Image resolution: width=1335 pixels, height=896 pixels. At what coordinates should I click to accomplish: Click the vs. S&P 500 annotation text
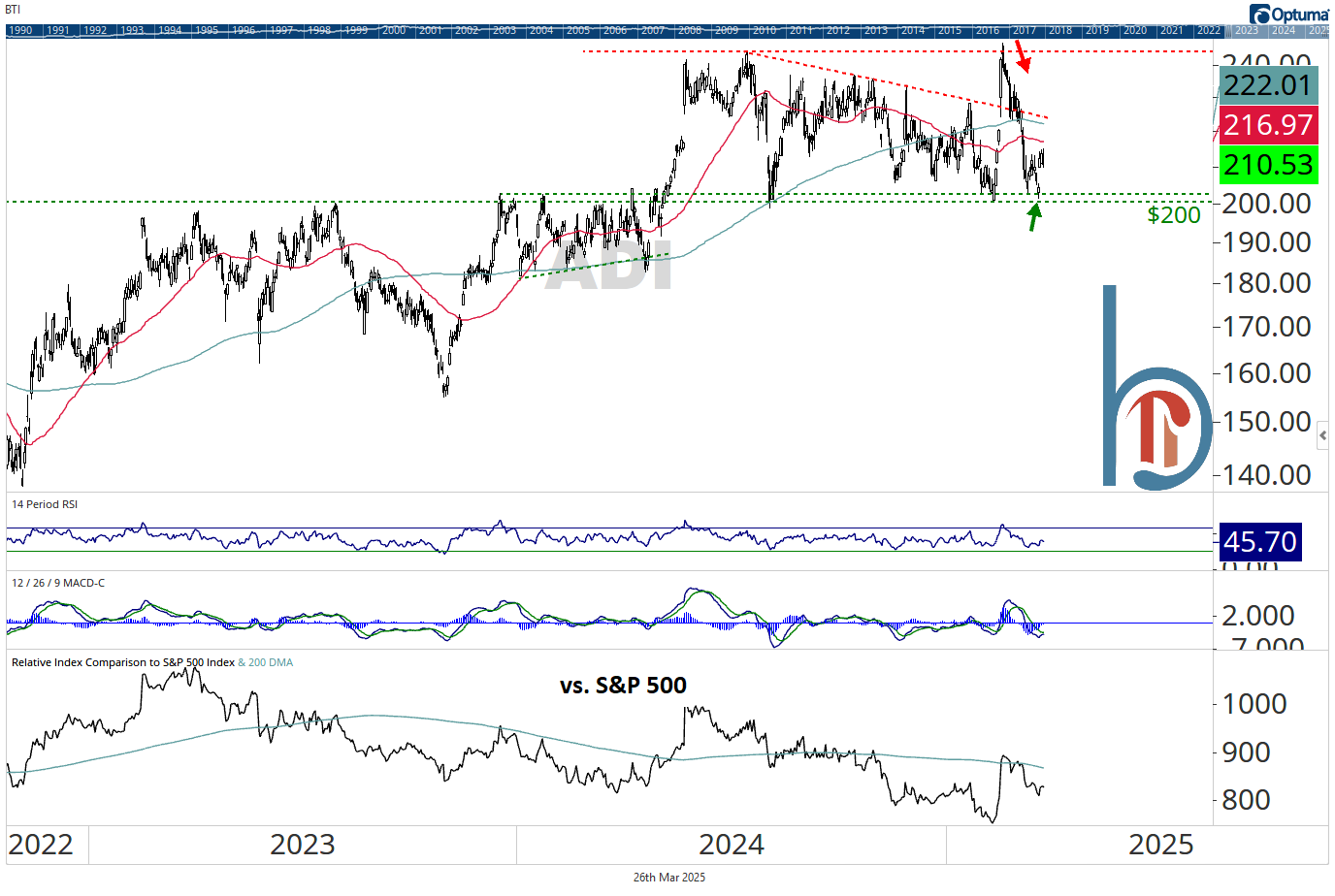(x=623, y=686)
